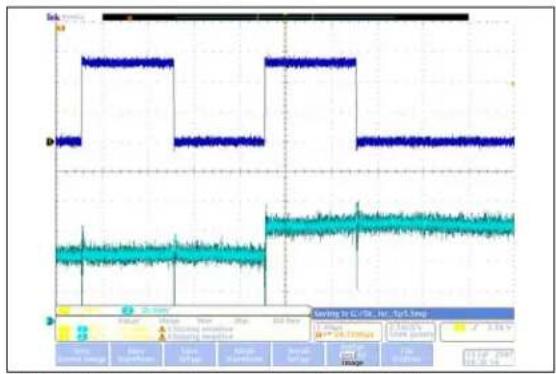
Task: Open the File Utilities menu button
Action: pyautogui.click(x=407, y=354)
